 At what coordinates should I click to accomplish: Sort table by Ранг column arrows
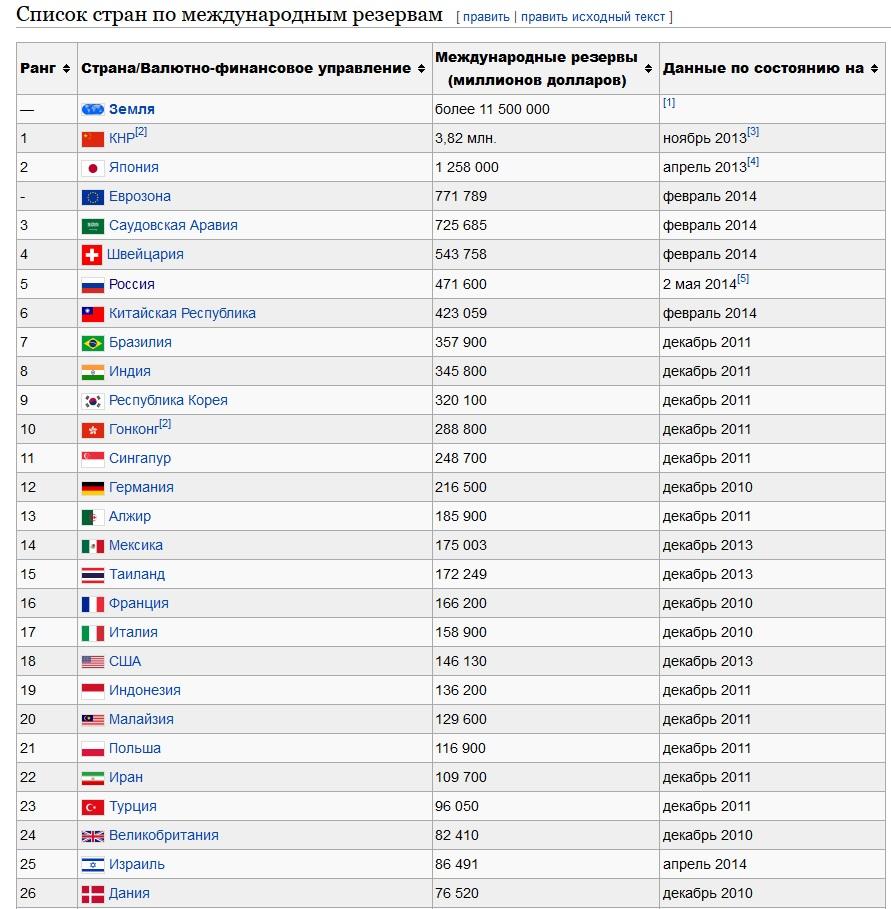[66, 68]
